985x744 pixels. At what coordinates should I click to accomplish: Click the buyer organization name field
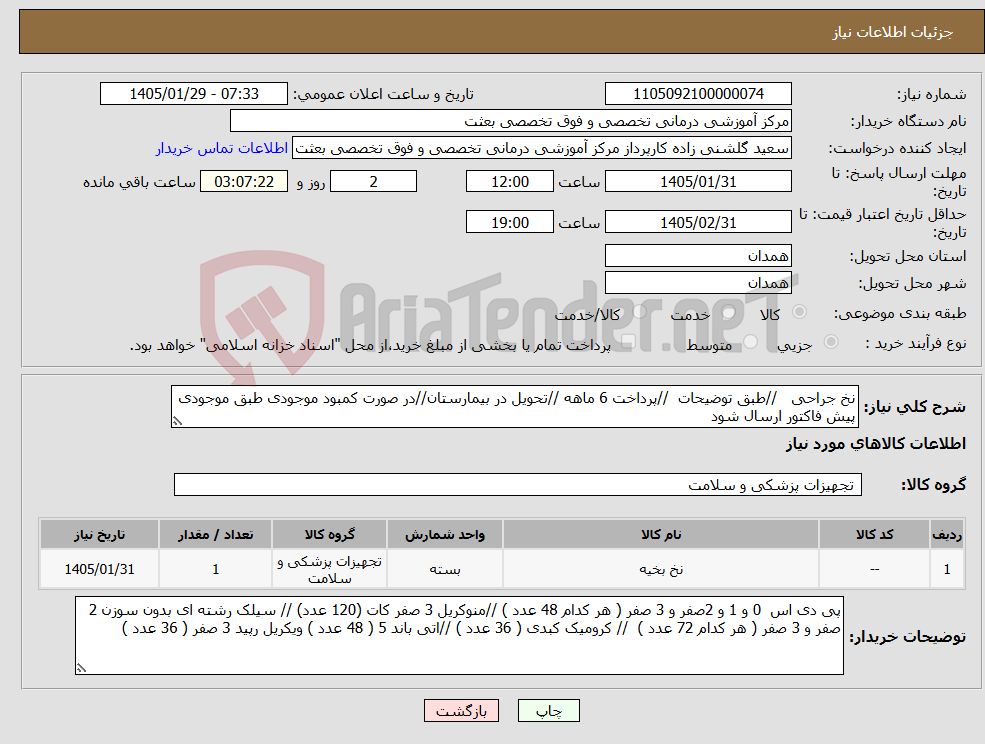tap(511, 121)
